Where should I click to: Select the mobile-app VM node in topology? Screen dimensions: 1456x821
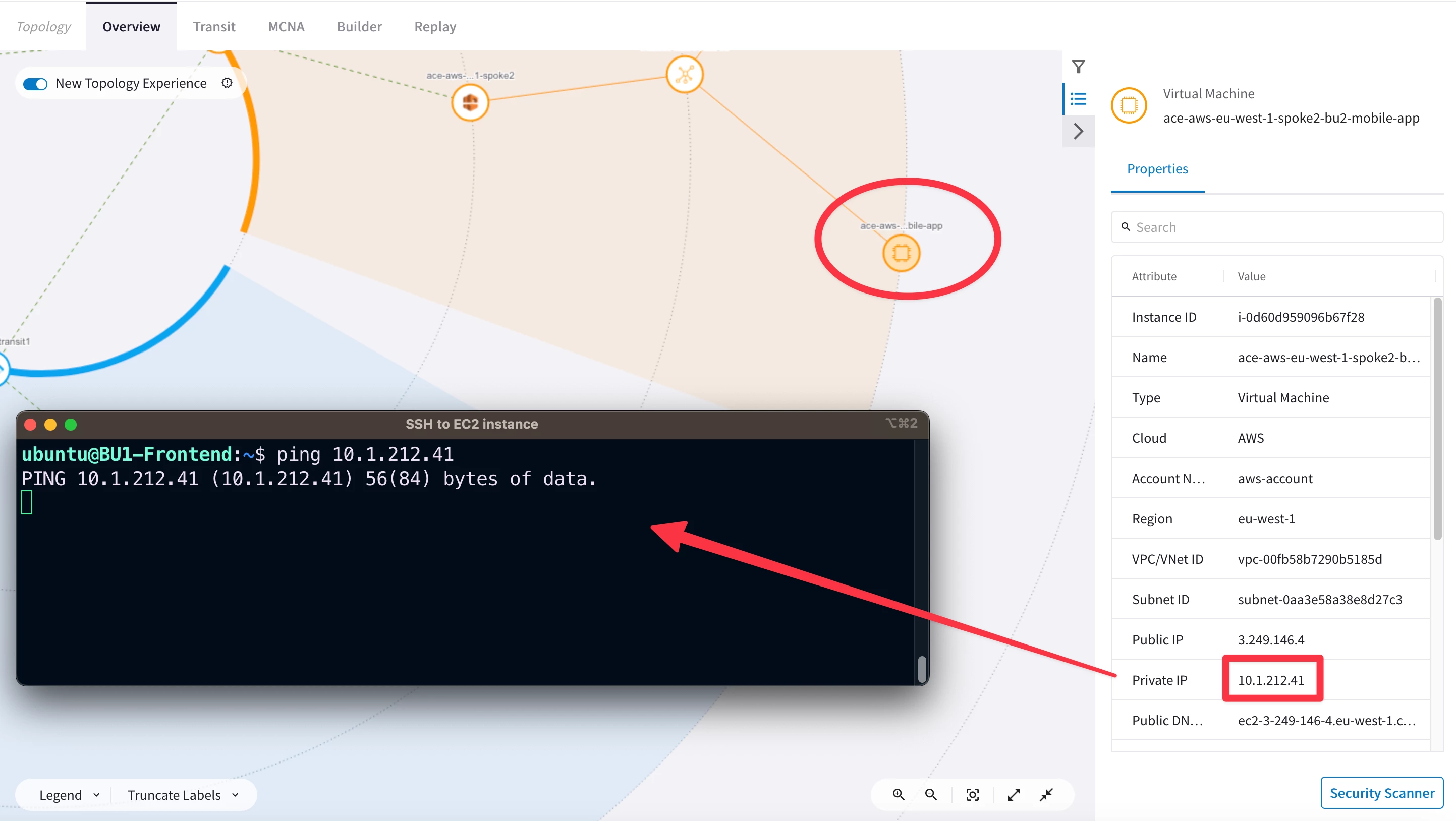(901, 253)
